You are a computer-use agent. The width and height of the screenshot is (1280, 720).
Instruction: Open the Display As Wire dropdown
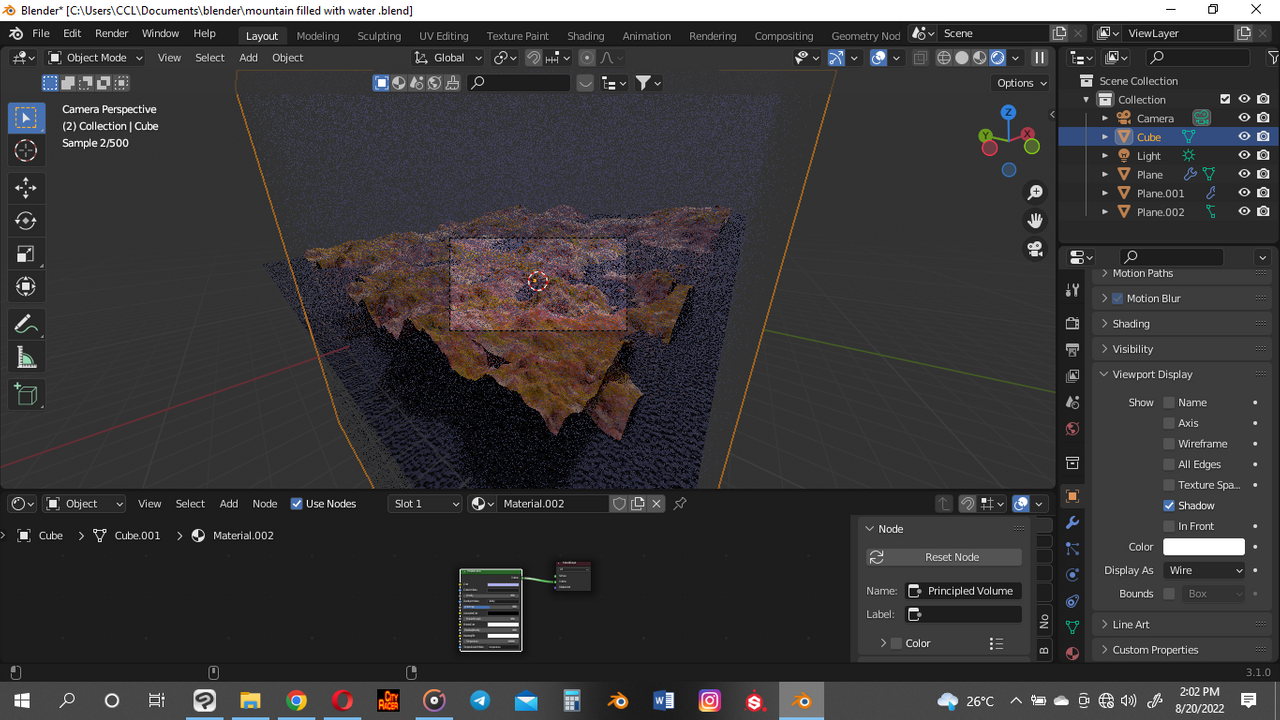pyautogui.click(x=1204, y=570)
